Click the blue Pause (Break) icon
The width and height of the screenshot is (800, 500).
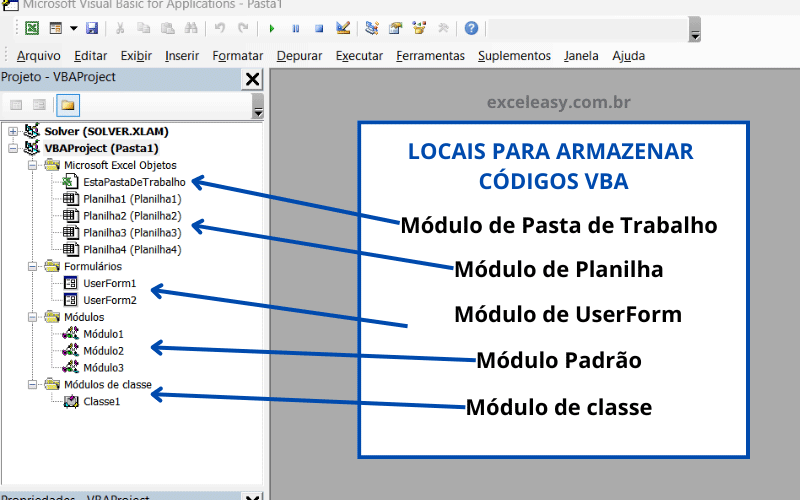[x=295, y=29]
